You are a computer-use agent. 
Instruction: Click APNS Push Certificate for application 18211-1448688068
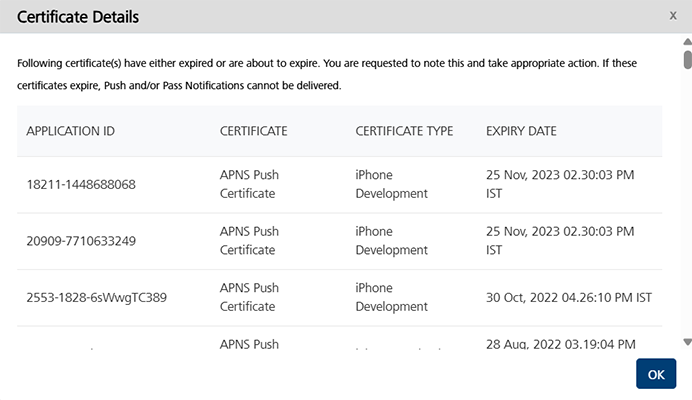[x=249, y=184]
